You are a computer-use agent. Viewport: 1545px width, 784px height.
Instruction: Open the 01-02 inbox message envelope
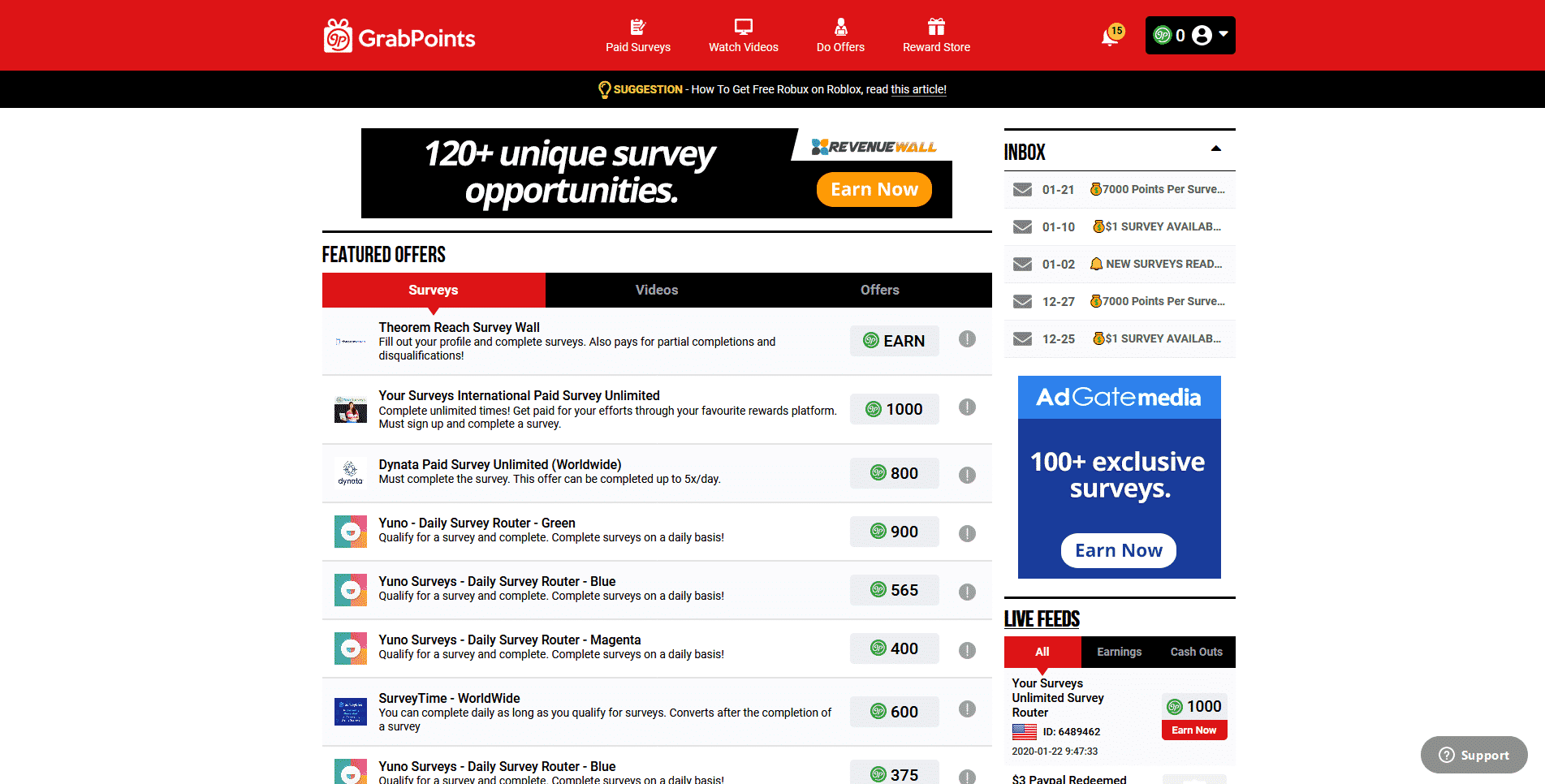click(1022, 264)
